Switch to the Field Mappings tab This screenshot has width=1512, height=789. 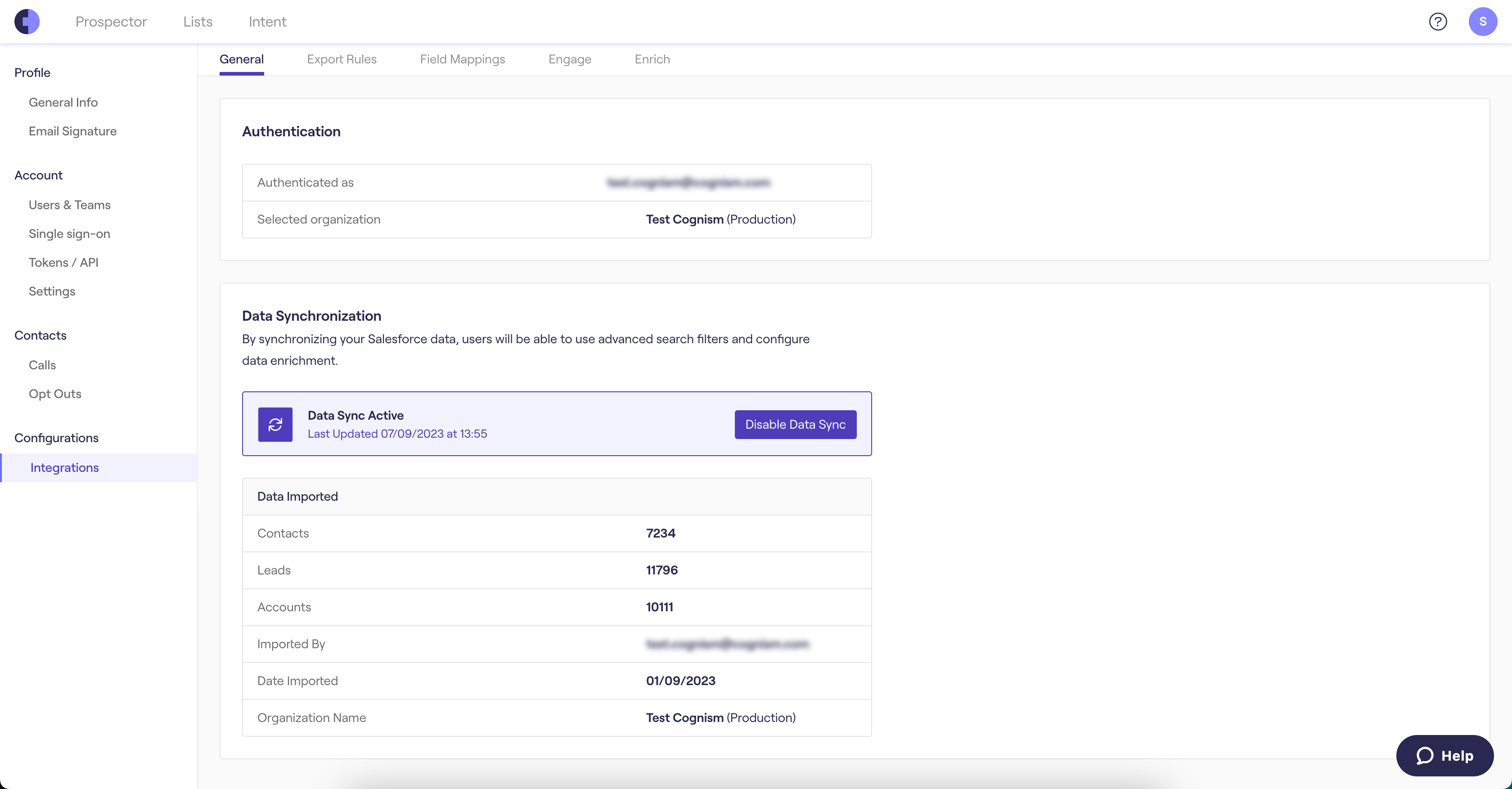[463, 59]
